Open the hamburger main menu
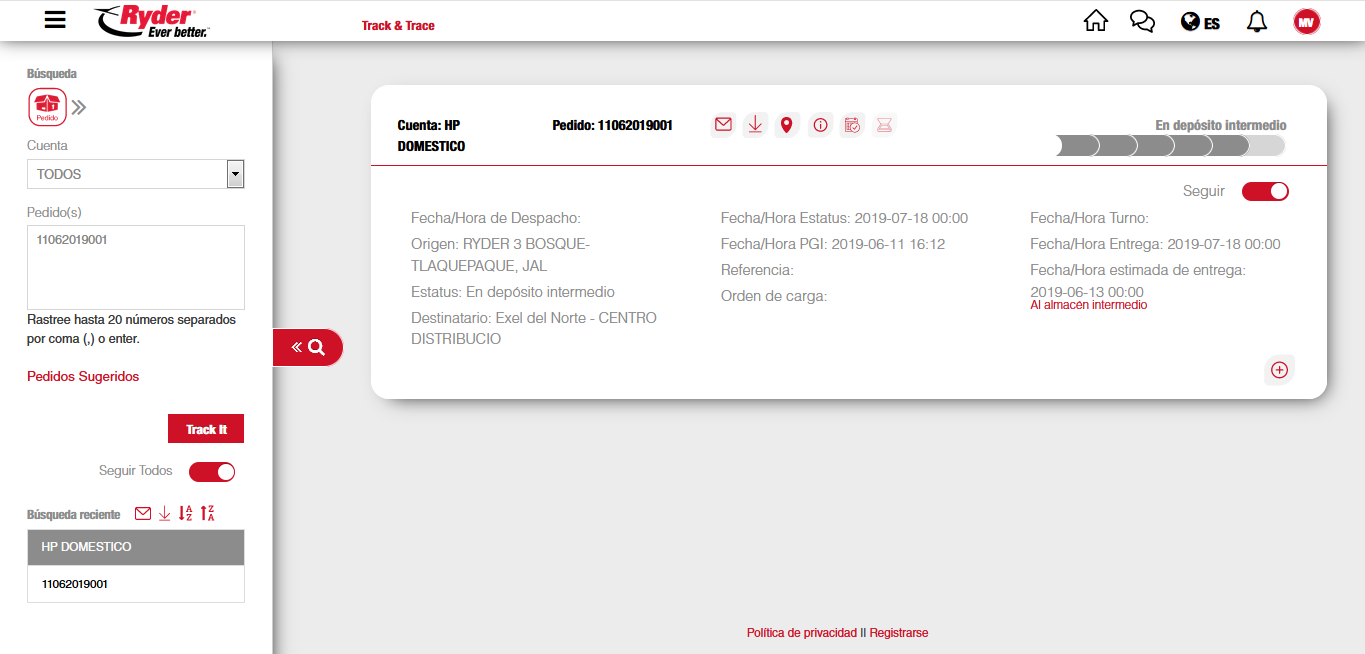Image resolution: width=1365 pixels, height=654 pixels. (x=55, y=20)
